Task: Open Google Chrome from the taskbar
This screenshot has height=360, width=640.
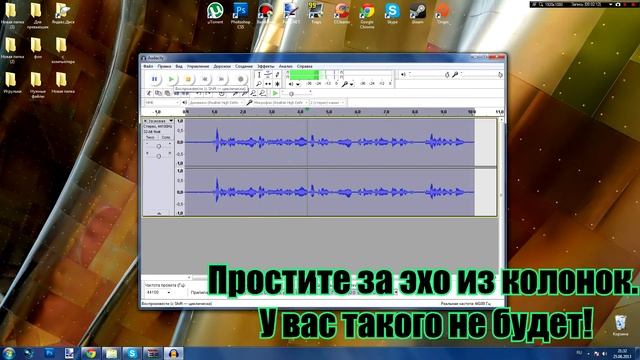Action: coord(90,353)
